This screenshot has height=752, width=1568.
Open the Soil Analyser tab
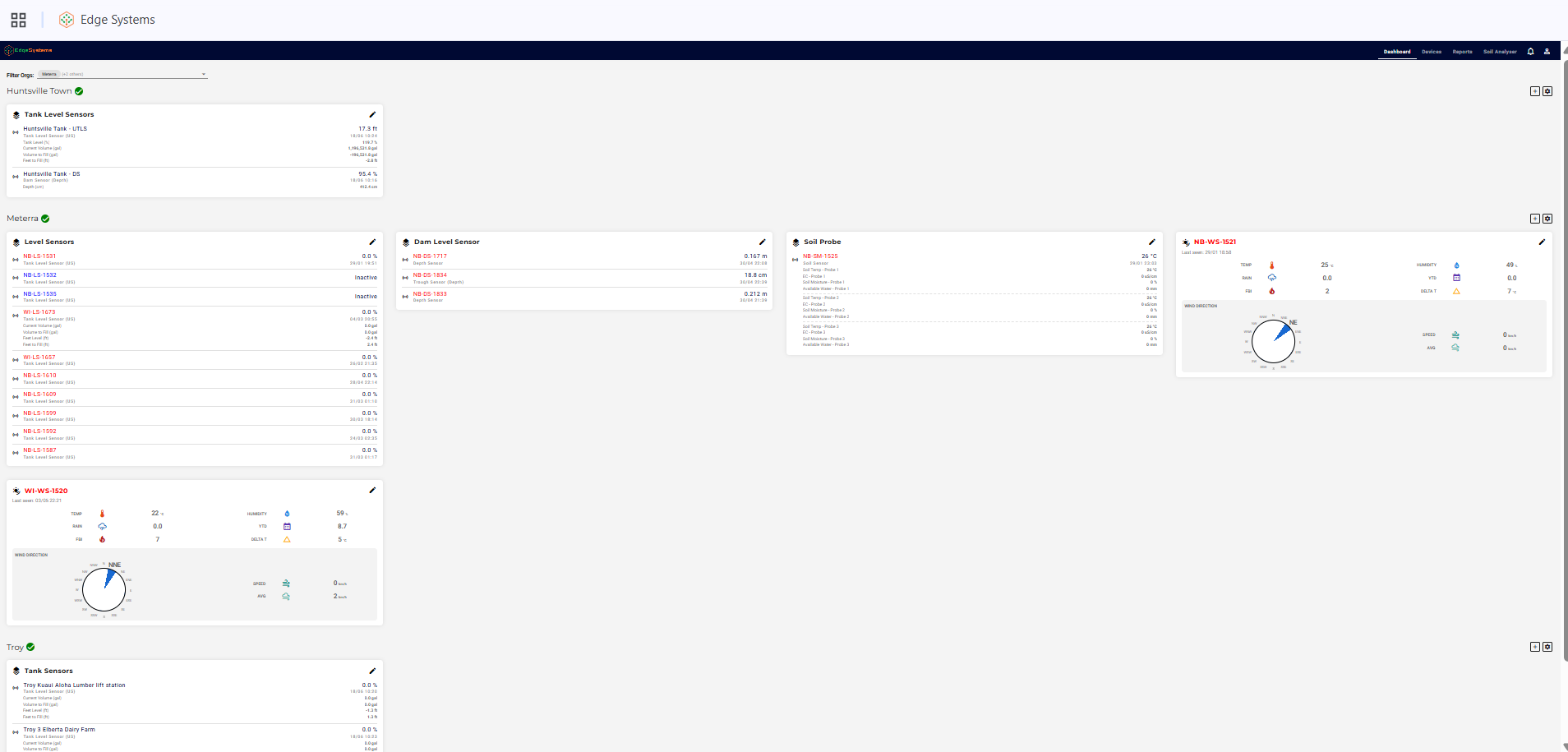point(1500,51)
